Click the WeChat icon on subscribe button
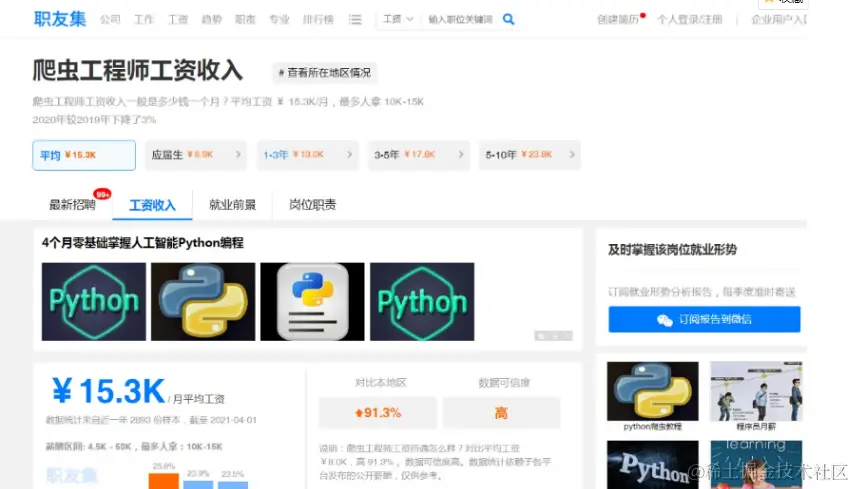 point(664,320)
